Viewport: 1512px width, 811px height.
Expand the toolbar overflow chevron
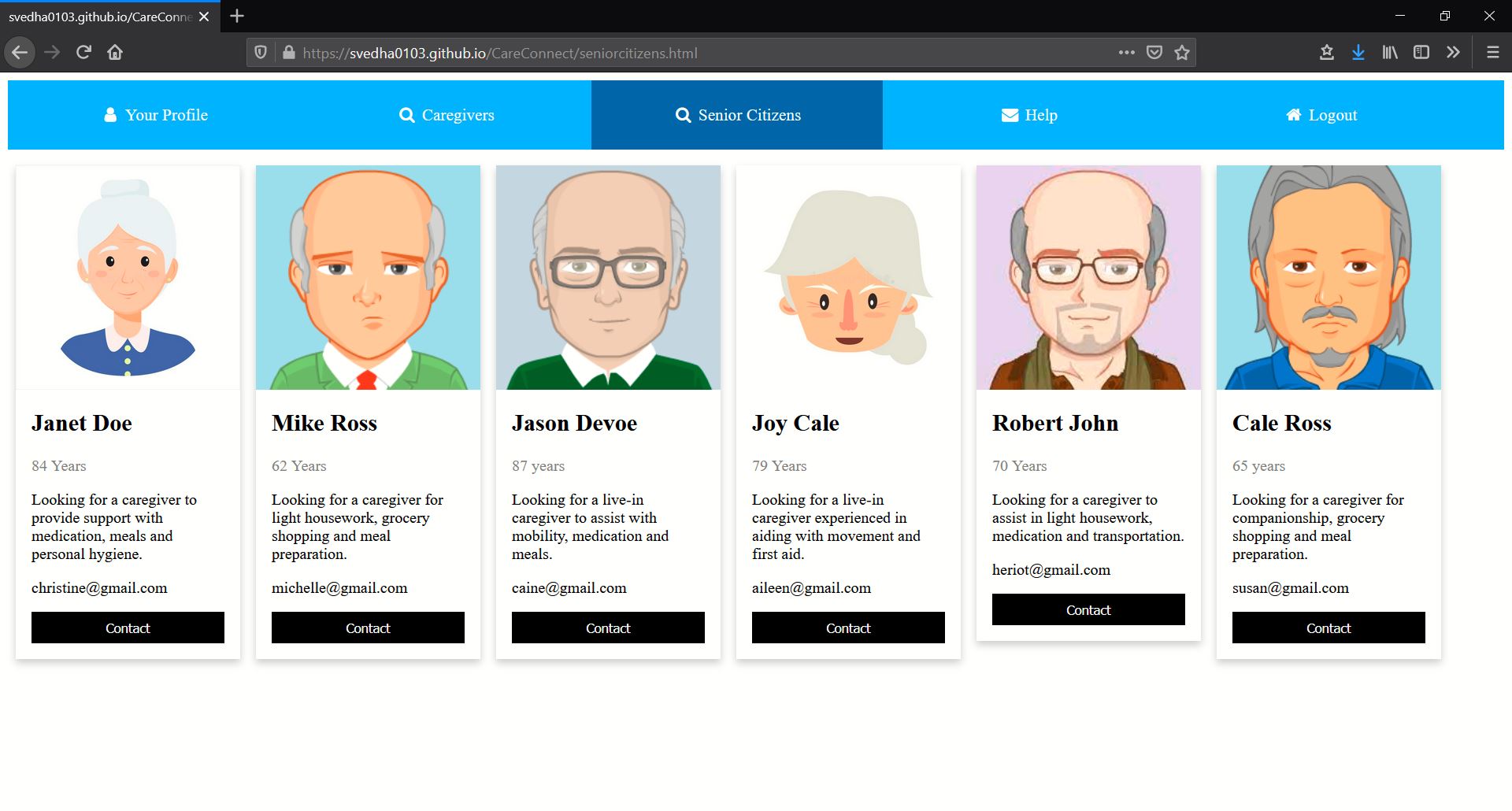[1452, 52]
